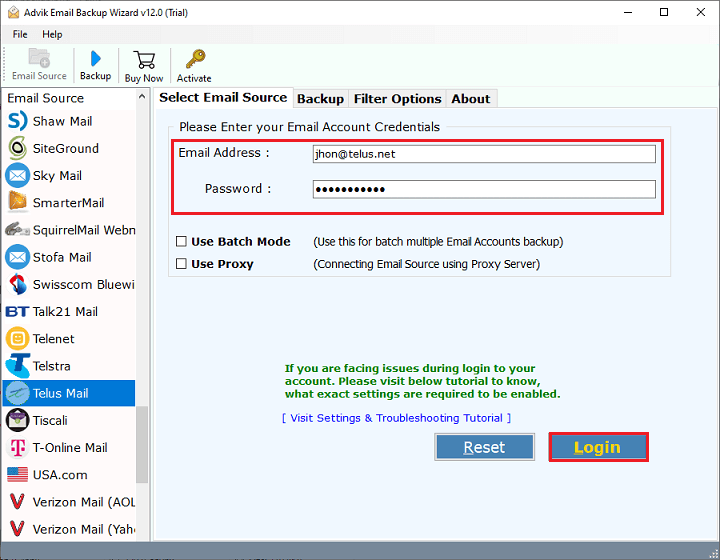Select Sky Mail text in list

click(57, 175)
